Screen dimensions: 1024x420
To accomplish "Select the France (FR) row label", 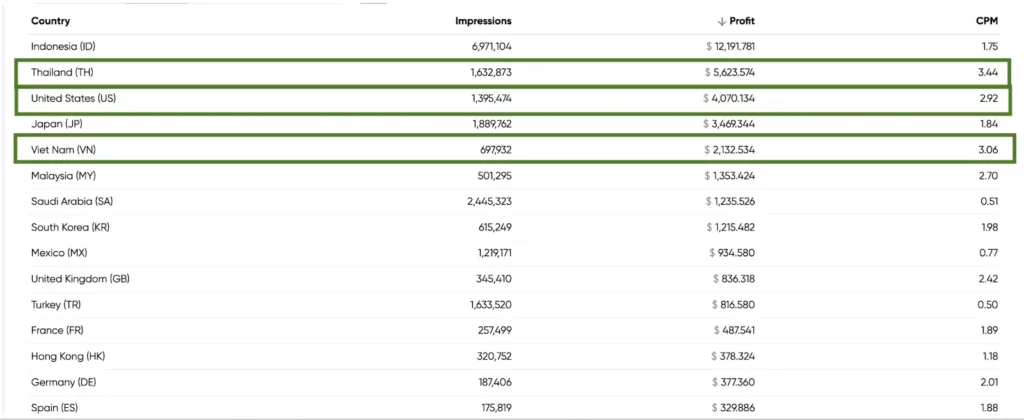I will click(x=56, y=331).
